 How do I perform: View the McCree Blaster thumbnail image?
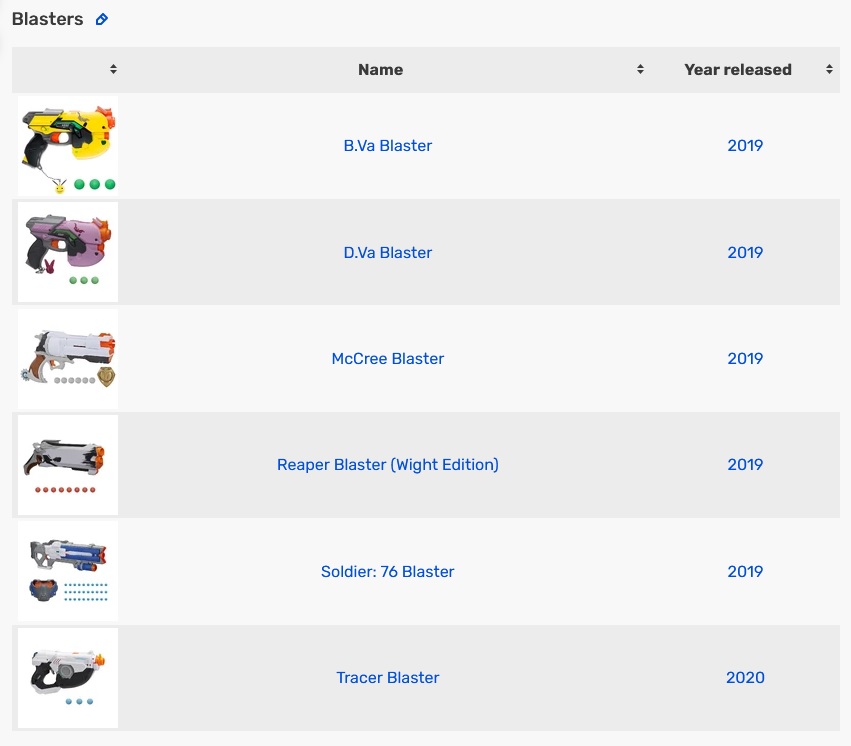(x=68, y=359)
